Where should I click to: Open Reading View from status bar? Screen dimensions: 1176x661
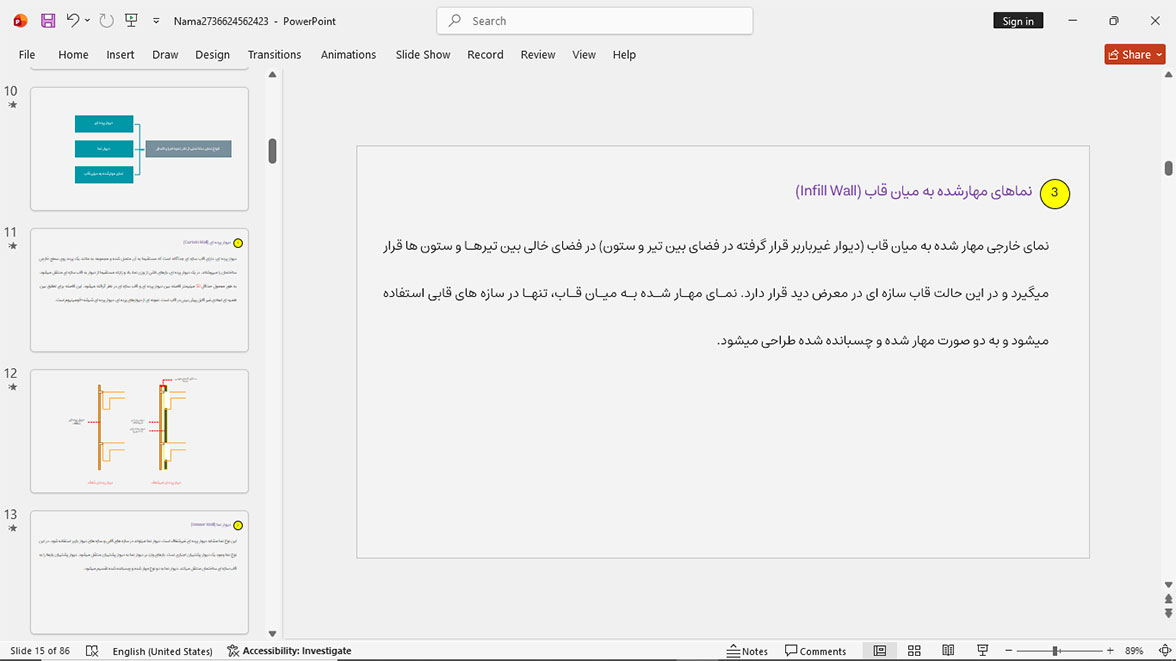point(948,650)
